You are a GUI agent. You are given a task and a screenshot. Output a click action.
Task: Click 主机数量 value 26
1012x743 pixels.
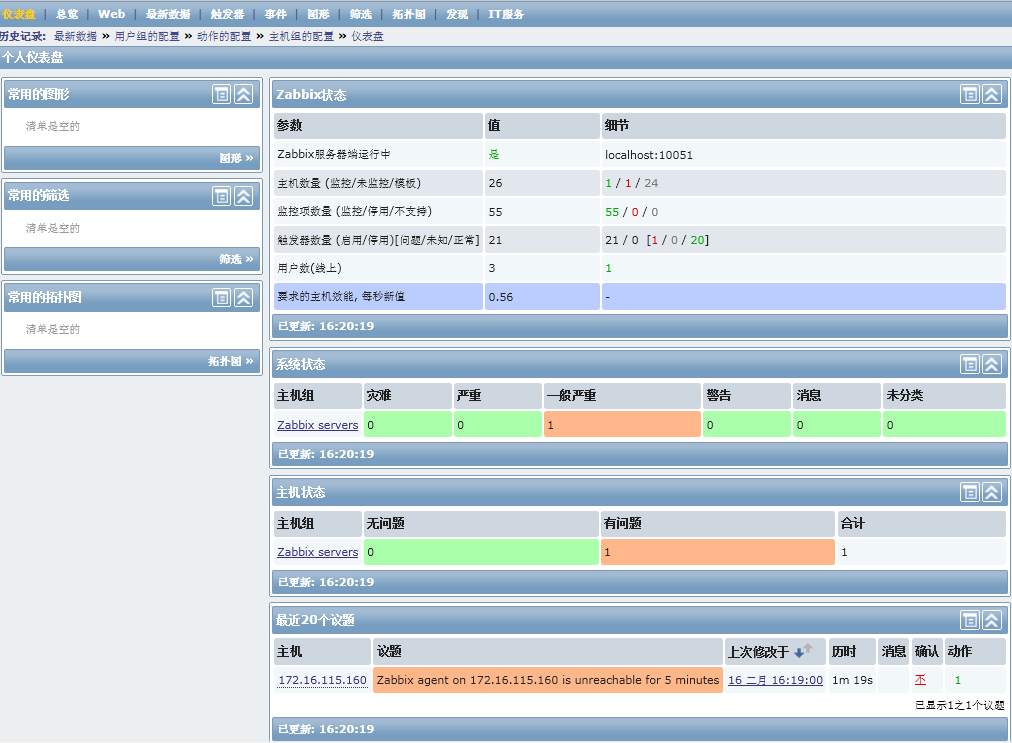pos(495,183)
